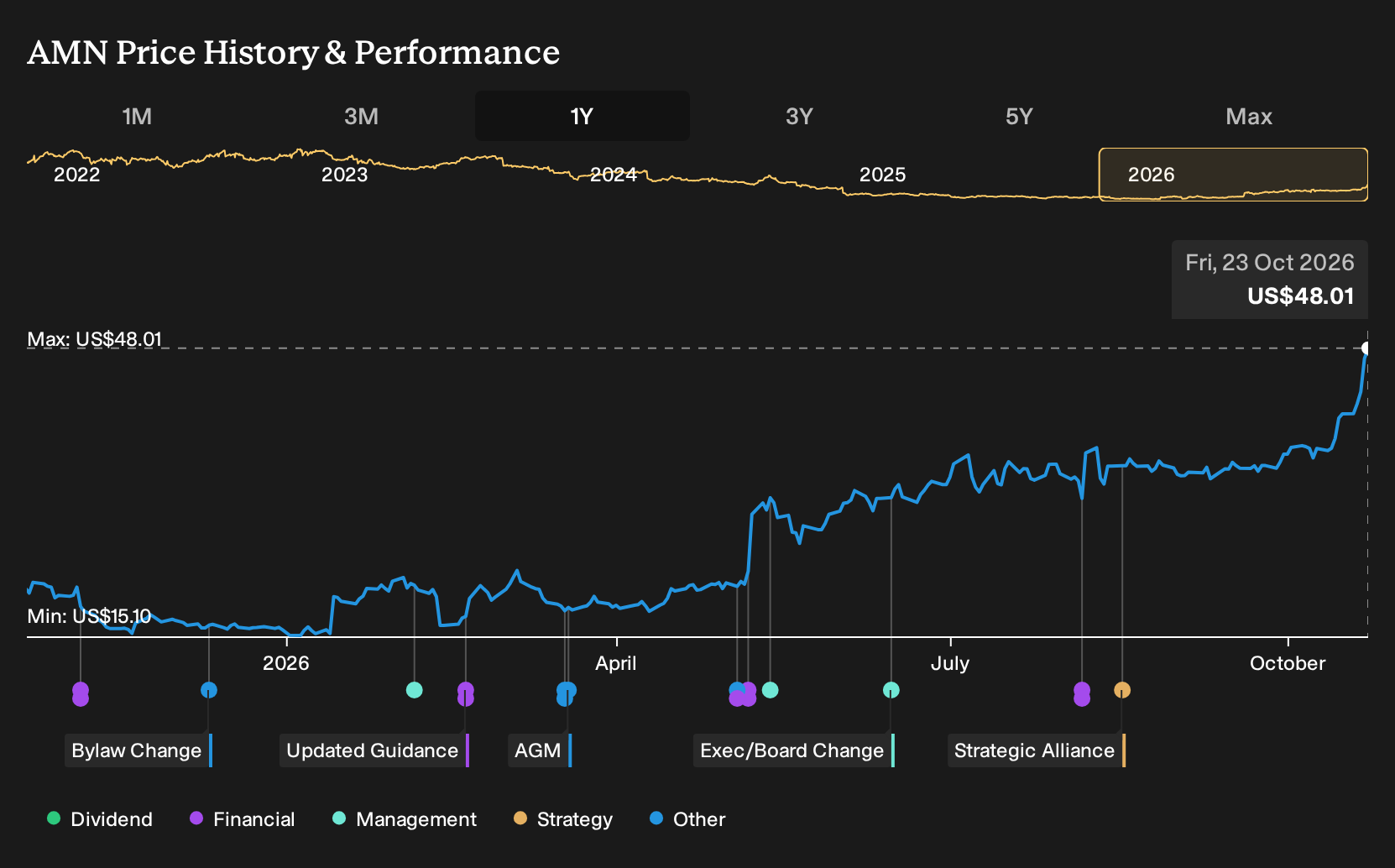The width and height of the screenshot is (1395, 868).
Task: Select the highlighted 2026 range in overview chart
Action: click(x=1234, y=175)
